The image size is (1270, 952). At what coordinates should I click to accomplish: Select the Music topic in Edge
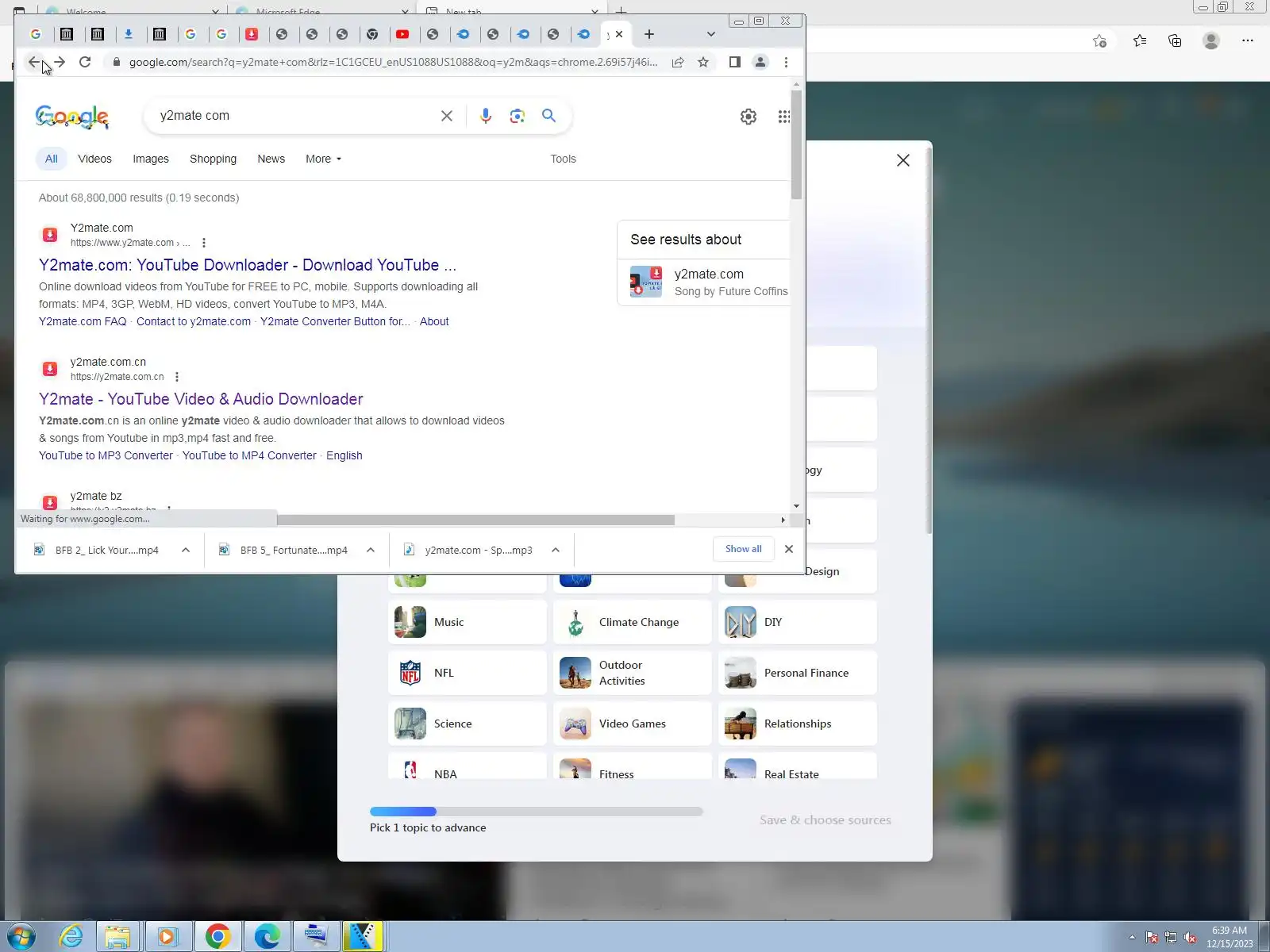468,622
